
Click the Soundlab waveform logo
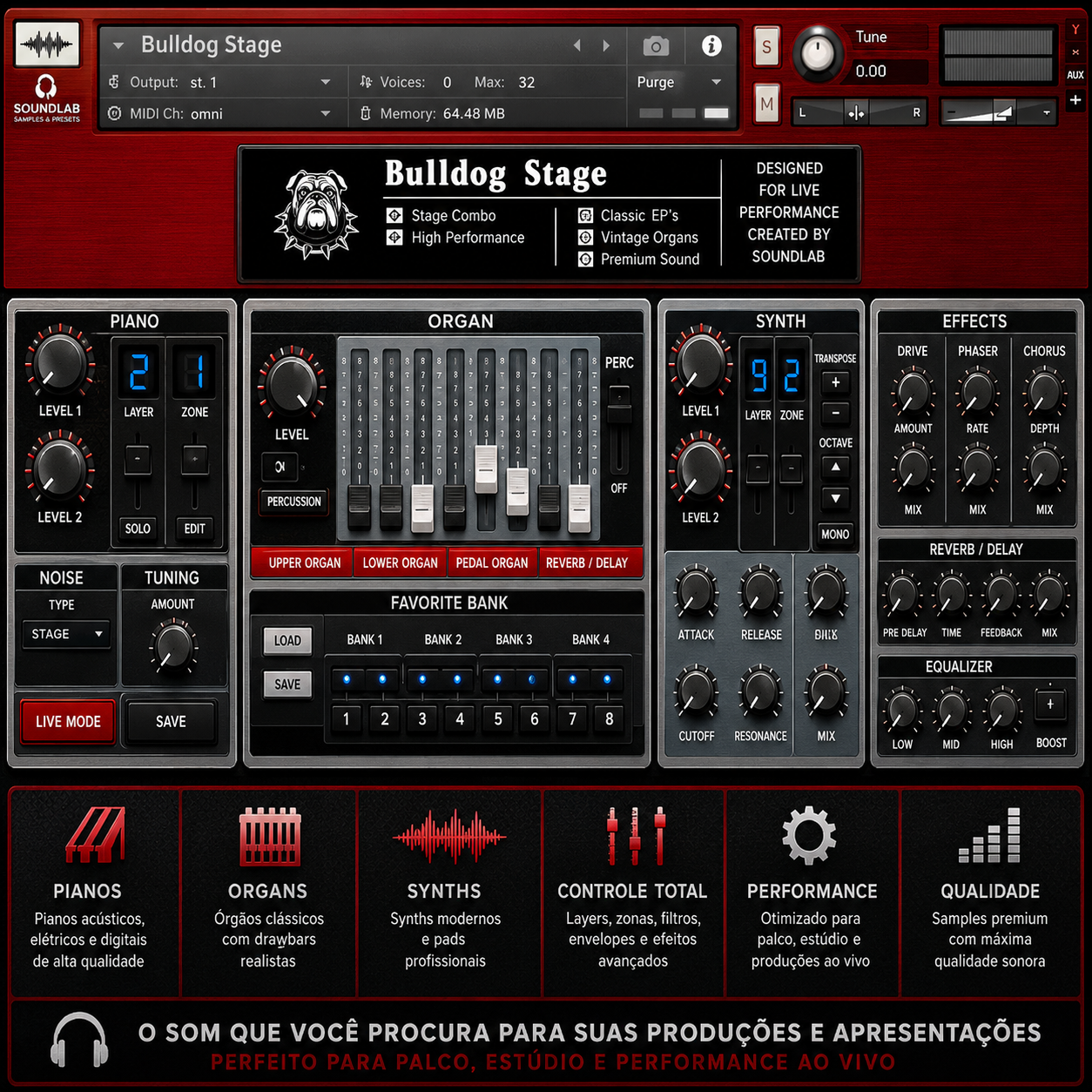(48, 44)
